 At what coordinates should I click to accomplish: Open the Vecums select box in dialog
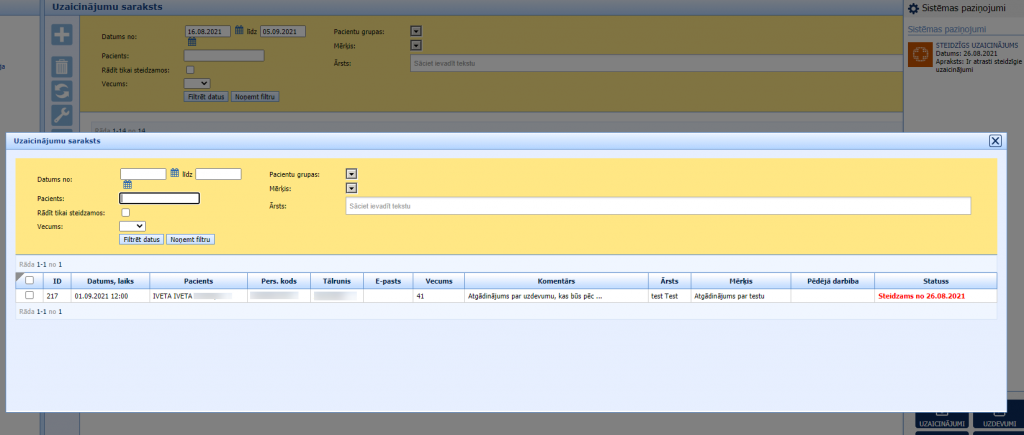[x=132, y=226]
